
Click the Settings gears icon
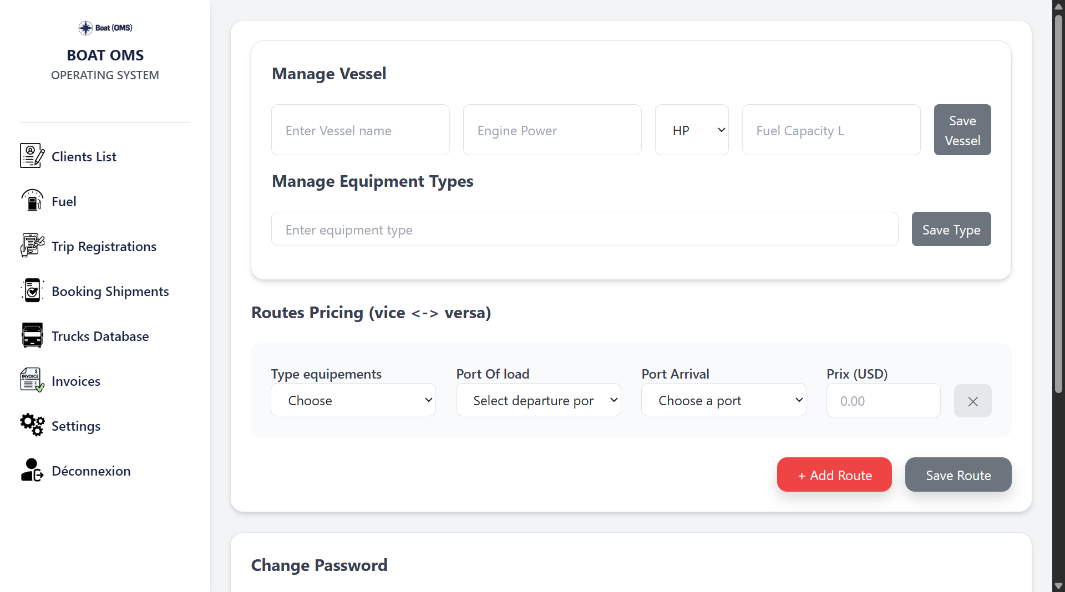32,426
